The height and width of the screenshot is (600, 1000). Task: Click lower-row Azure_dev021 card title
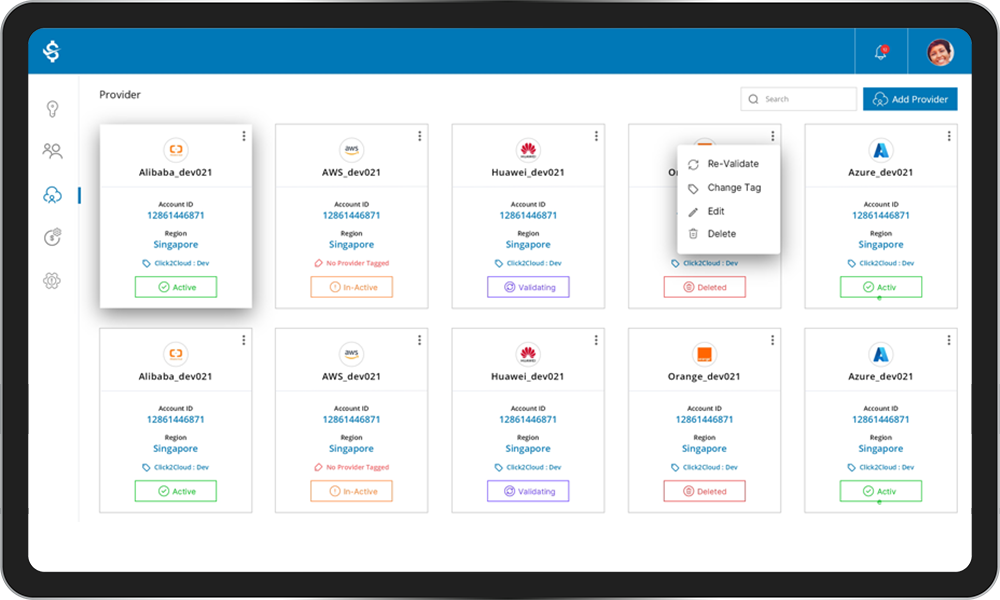click(x=881, y=377)
